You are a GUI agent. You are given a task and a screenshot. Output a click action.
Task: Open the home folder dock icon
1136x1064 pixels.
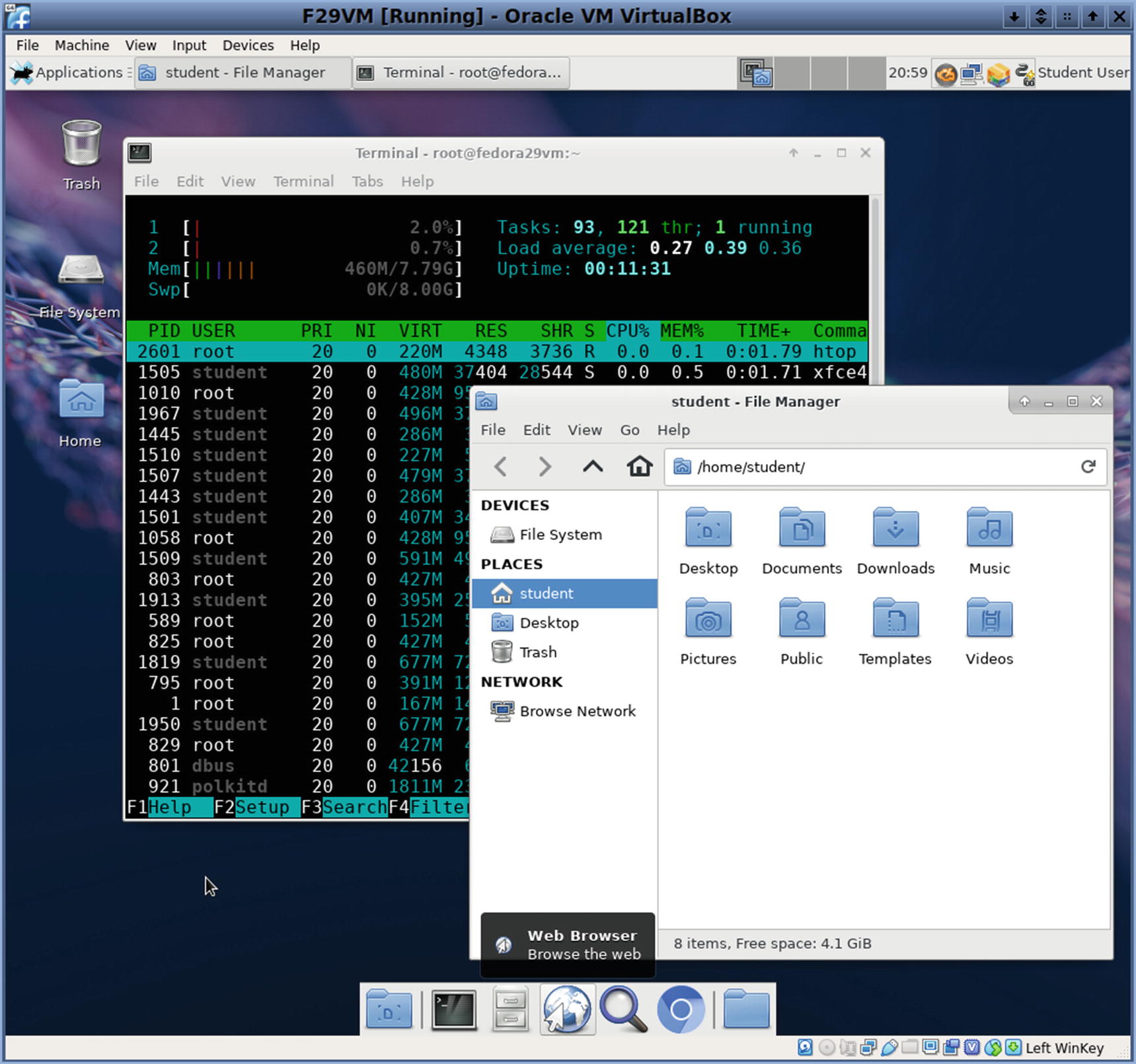click(746, 1008)
